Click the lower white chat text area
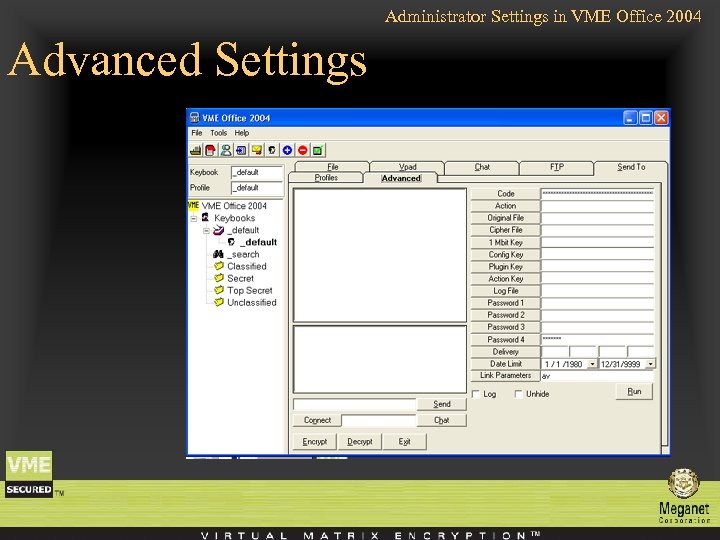This screenshot has height=540, width=720. coord(380,360)
